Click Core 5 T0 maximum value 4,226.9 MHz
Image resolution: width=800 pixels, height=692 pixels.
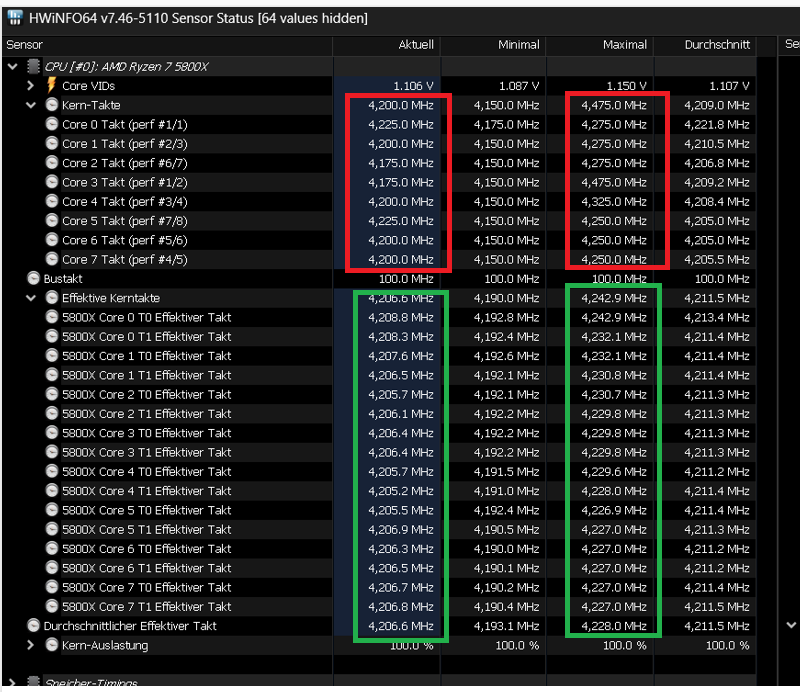click(x=614, y=510)
